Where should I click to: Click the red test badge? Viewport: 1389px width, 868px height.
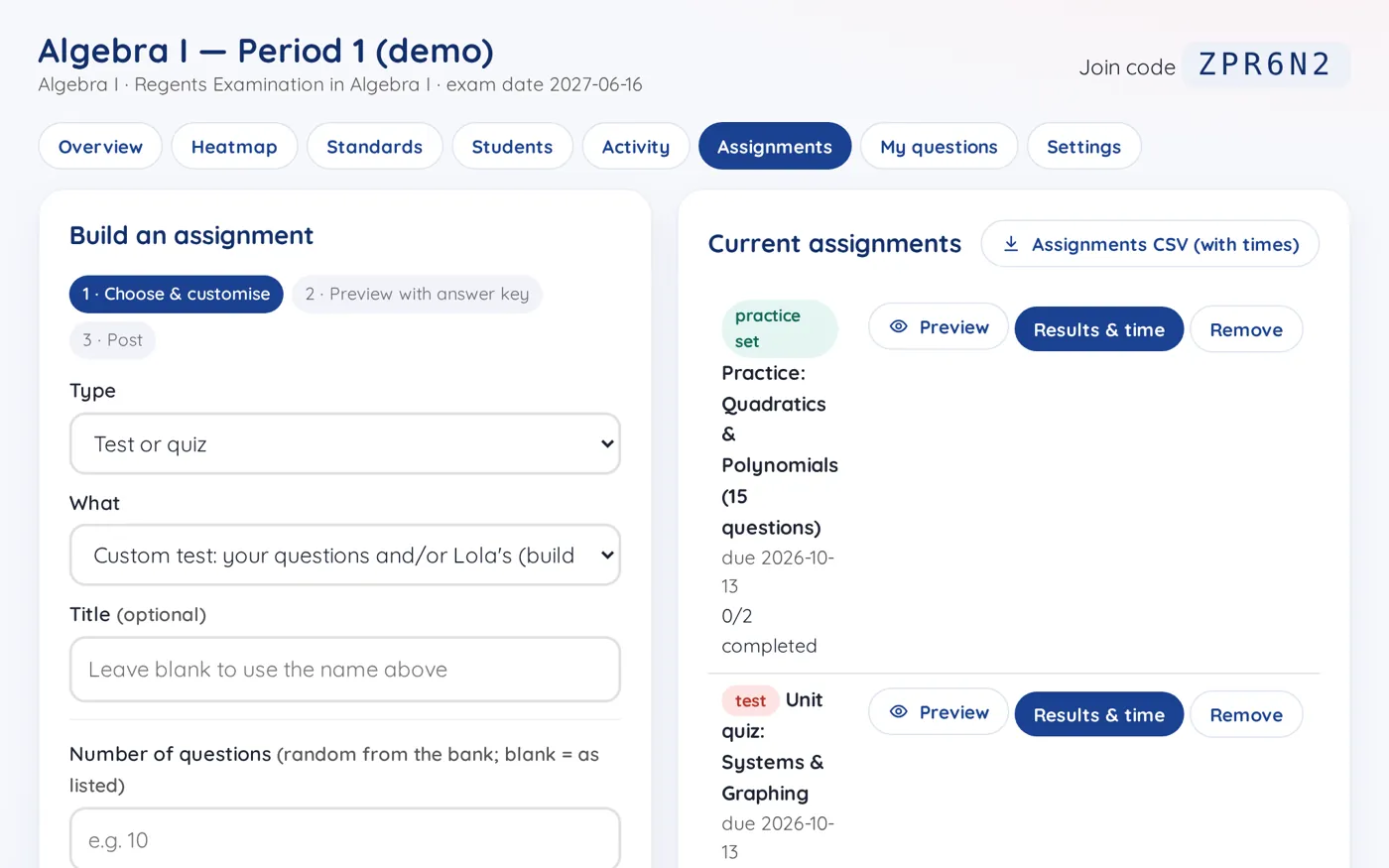click(750, 700)
